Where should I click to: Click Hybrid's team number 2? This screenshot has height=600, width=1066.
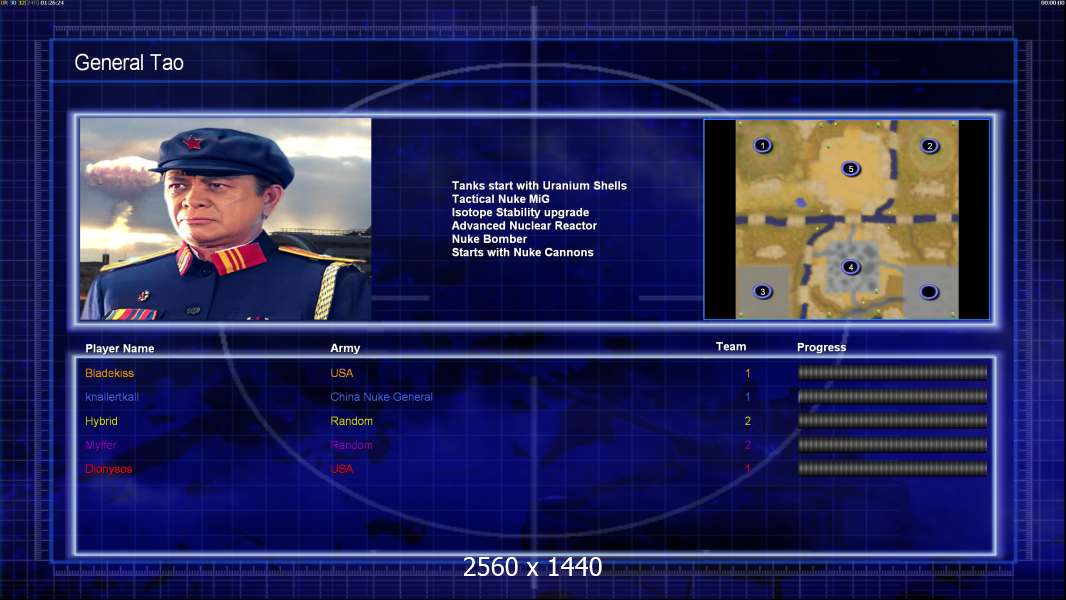tap(748, 421)
